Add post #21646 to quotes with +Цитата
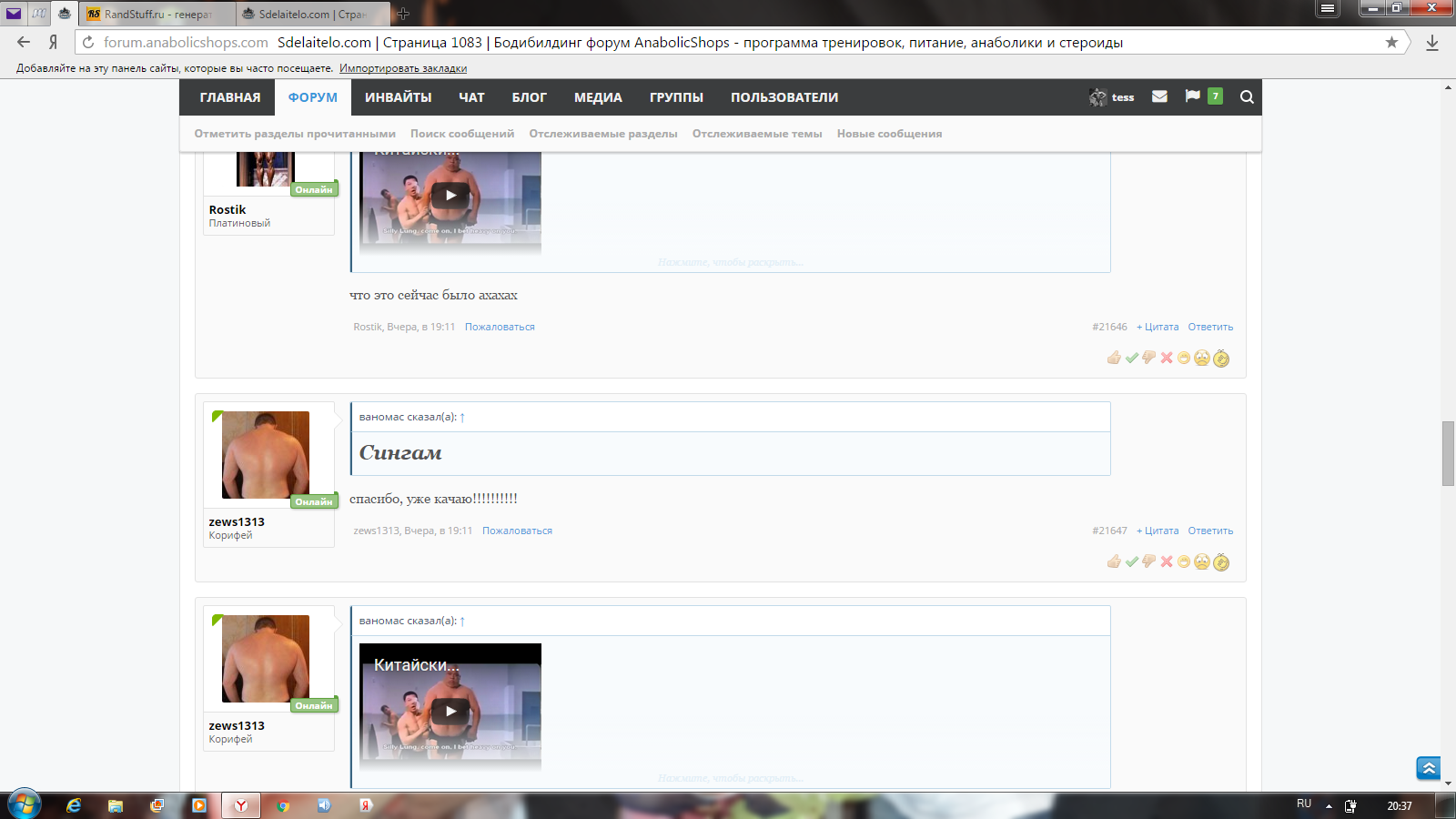The image size is (1456, 819). point(1157,327)
